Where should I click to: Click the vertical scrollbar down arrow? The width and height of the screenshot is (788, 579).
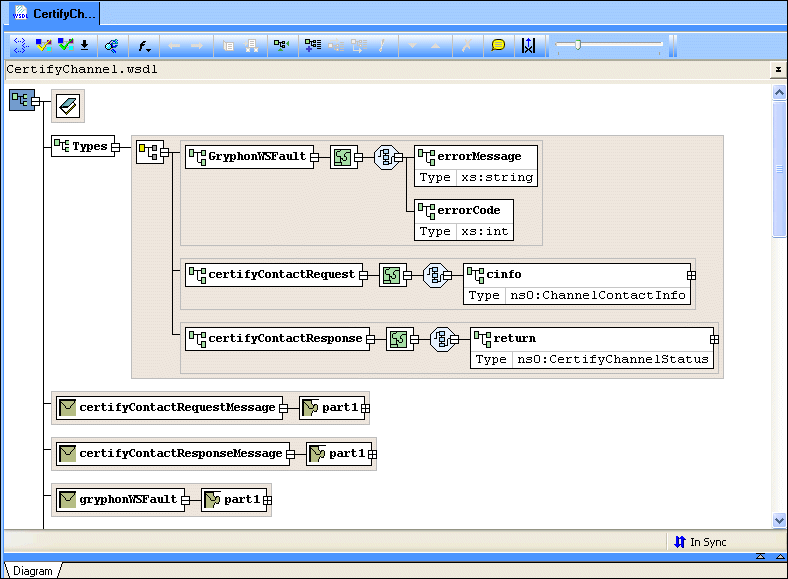[x=779, y=520]
